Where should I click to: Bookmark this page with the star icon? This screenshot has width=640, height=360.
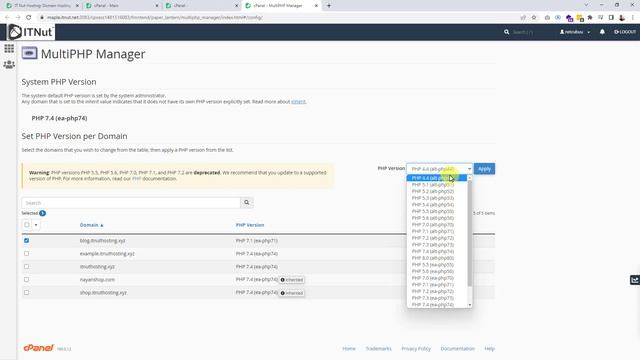(534, 18)
